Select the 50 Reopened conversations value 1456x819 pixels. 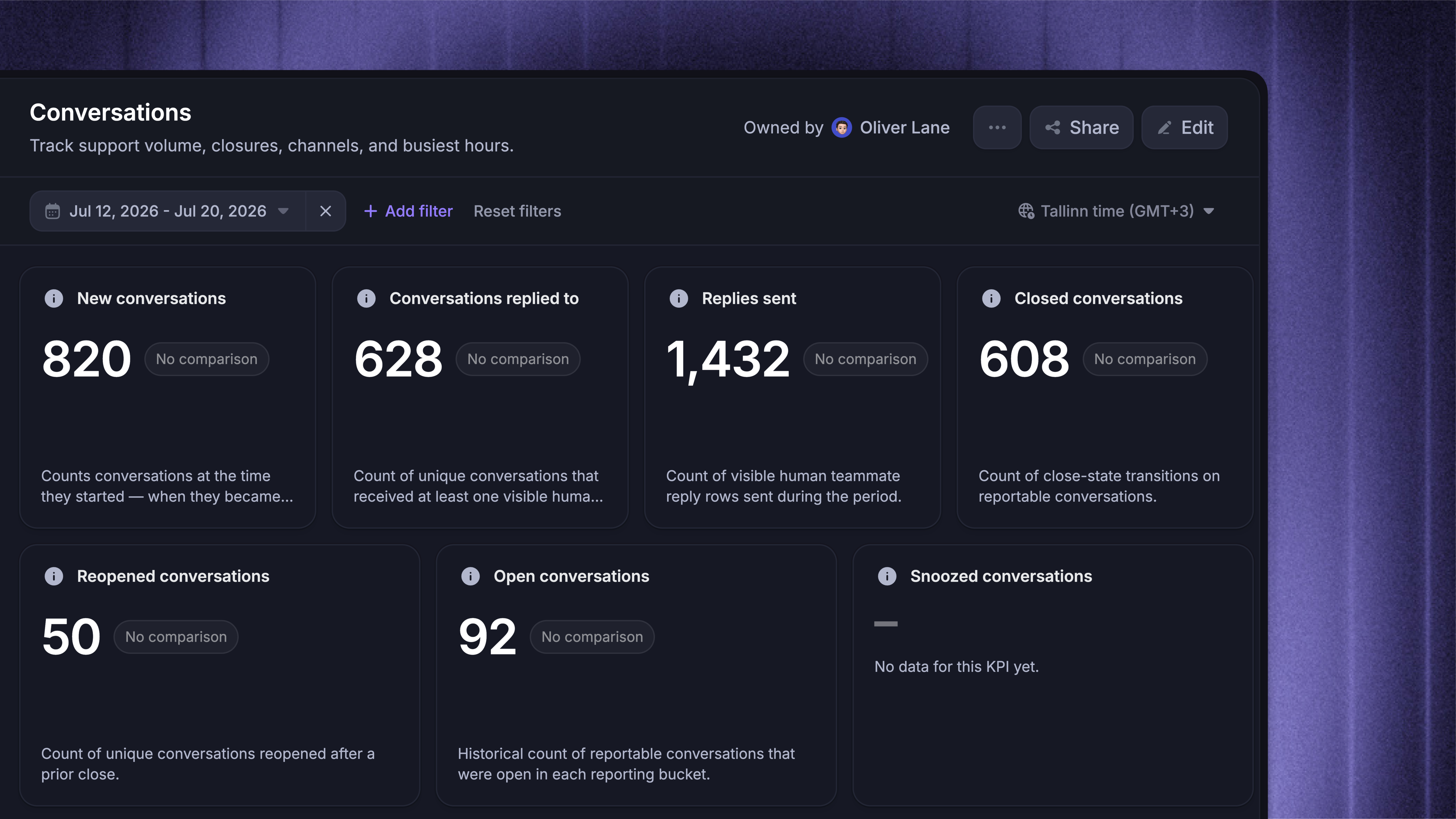coord(71,637)
